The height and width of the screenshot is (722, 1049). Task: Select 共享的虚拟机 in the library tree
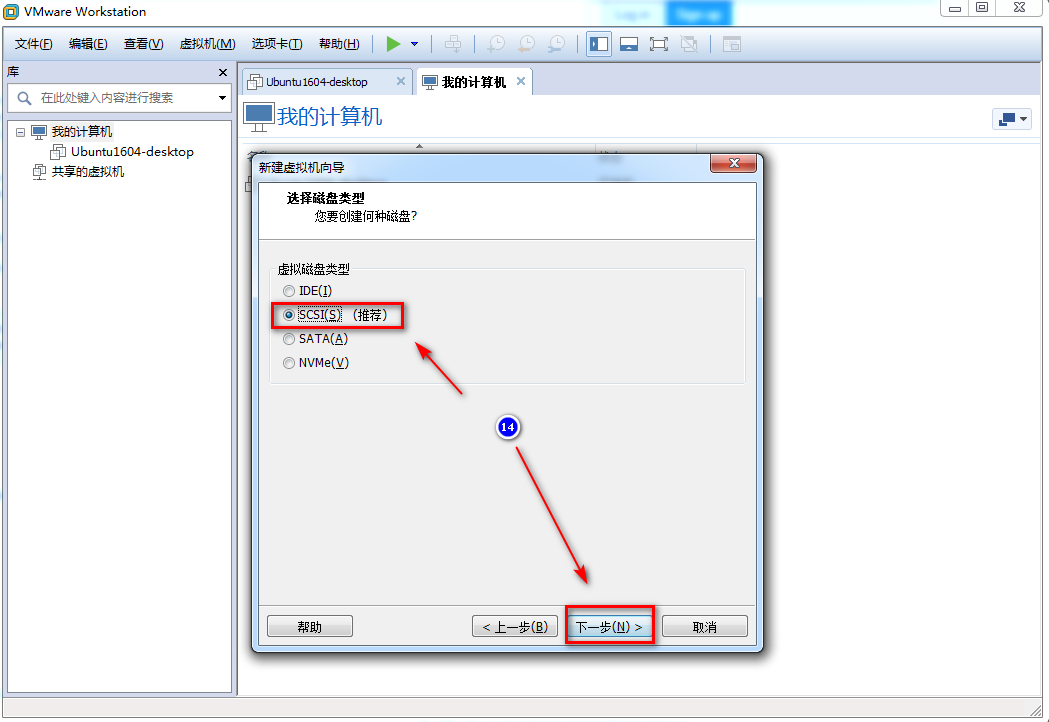pos(88,172)
